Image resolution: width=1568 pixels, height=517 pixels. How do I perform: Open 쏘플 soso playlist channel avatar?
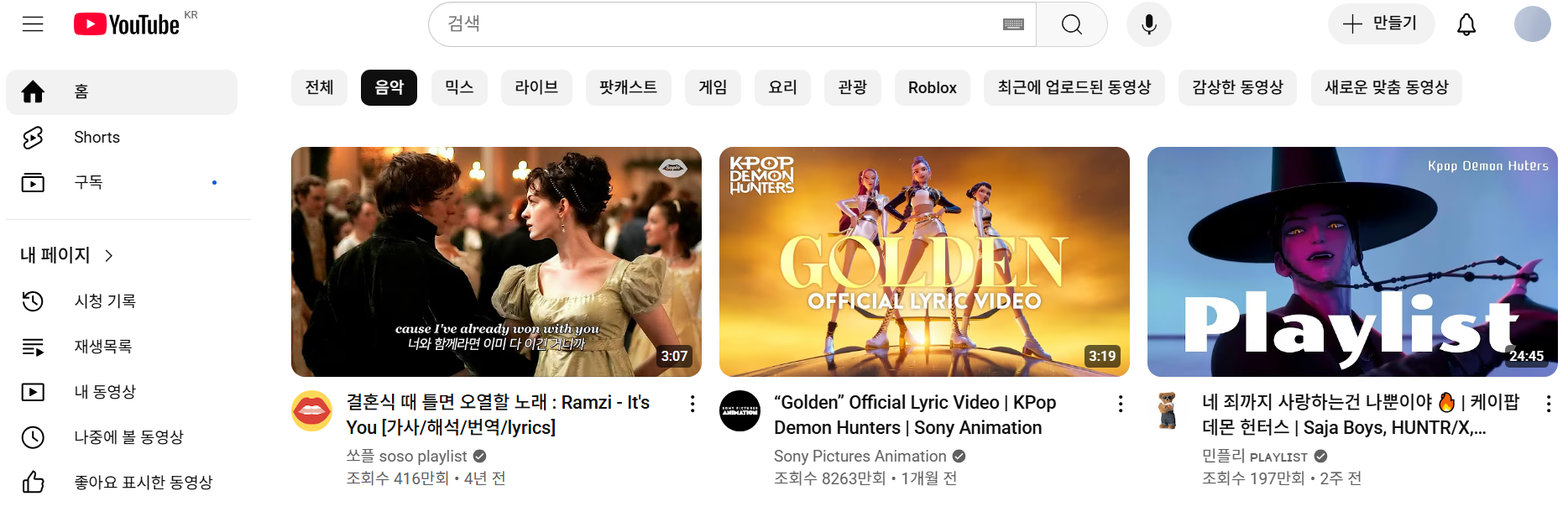[x=311, y=410]
